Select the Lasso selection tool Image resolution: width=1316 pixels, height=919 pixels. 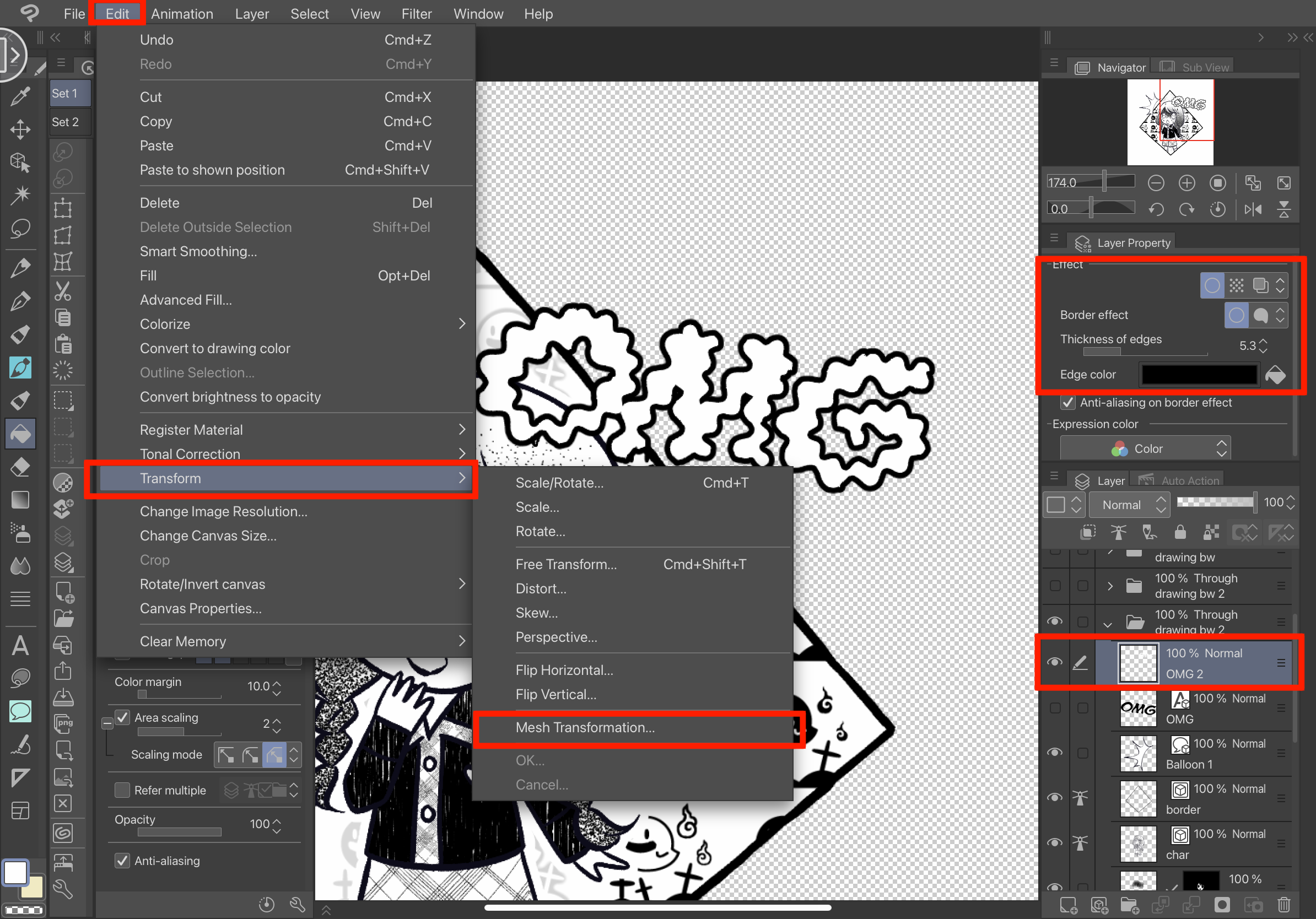[20, 229]
